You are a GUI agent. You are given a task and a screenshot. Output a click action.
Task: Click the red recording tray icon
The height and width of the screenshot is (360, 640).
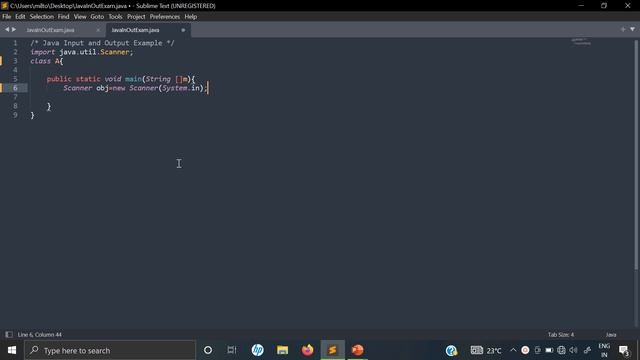tap(525, 350)
